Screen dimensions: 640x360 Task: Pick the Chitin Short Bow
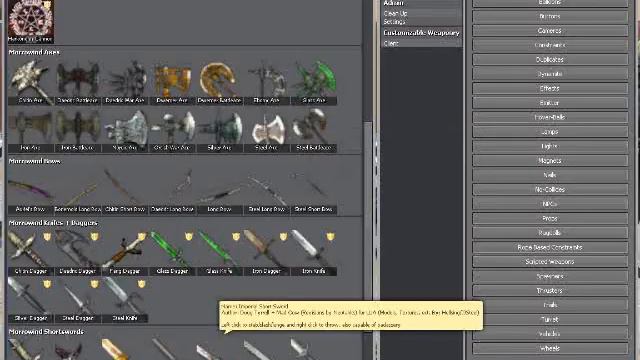pyautogui.click(x=125, y=191)
